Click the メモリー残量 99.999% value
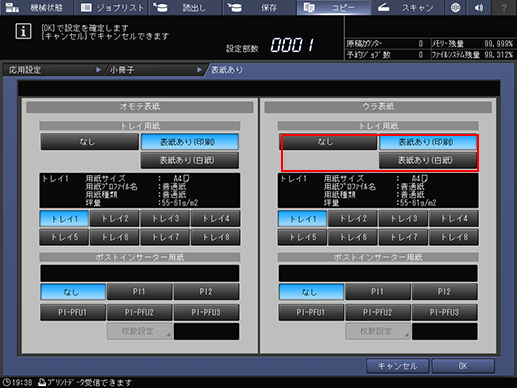Image resolution: width=517 pixels, height=388 pixels. pos(498,44)
